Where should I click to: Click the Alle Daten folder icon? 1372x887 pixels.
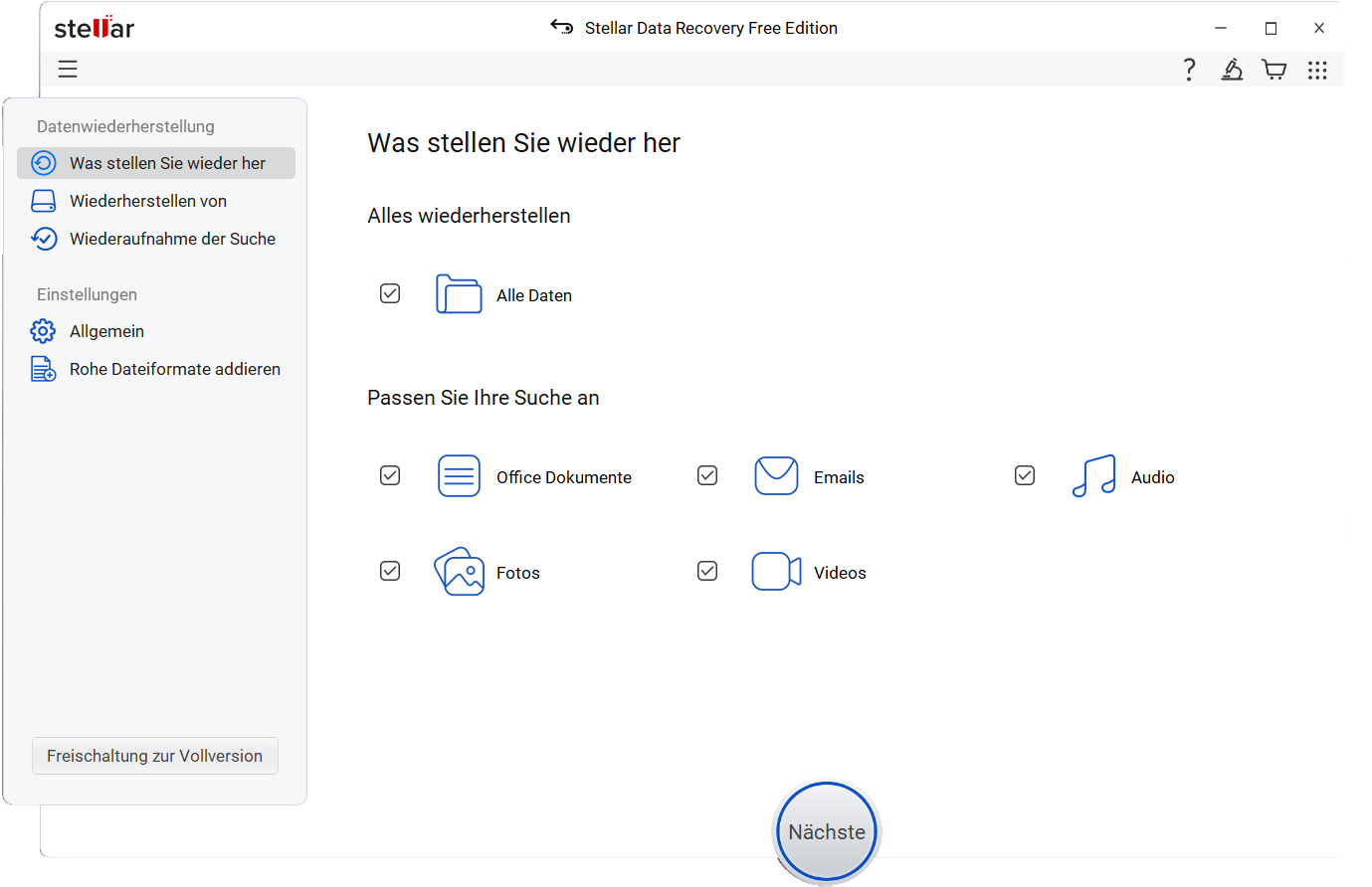[x=459, y=294]
